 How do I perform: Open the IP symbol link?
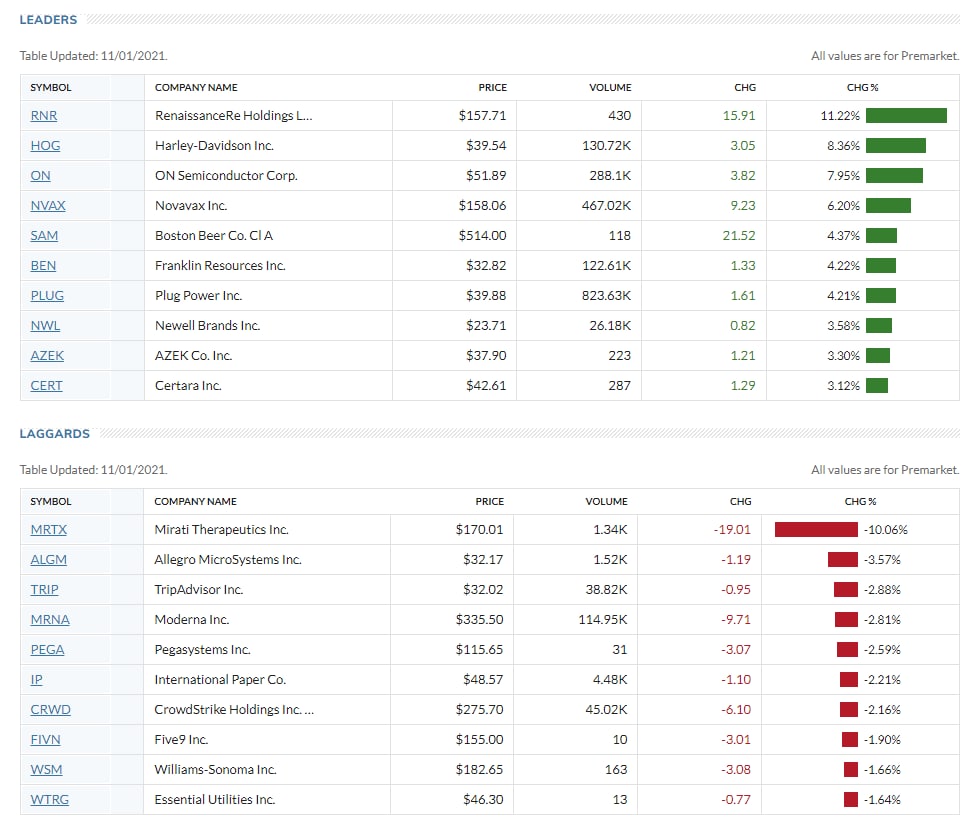coord(37,679)
